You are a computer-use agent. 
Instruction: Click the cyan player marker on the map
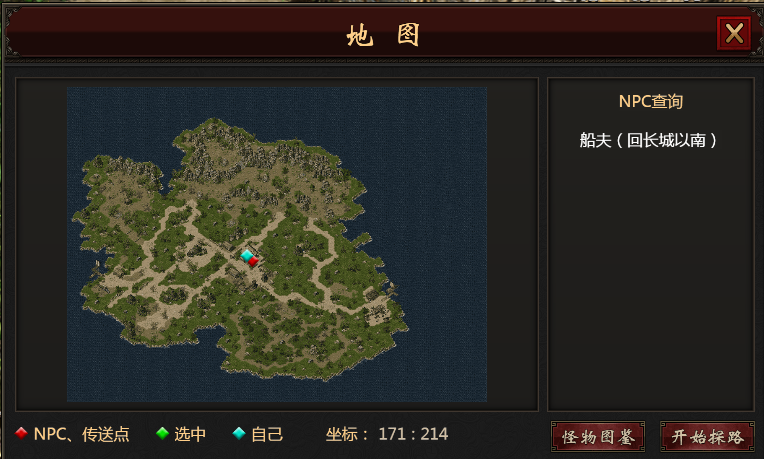pyautogui.click(x=247, y=255)
